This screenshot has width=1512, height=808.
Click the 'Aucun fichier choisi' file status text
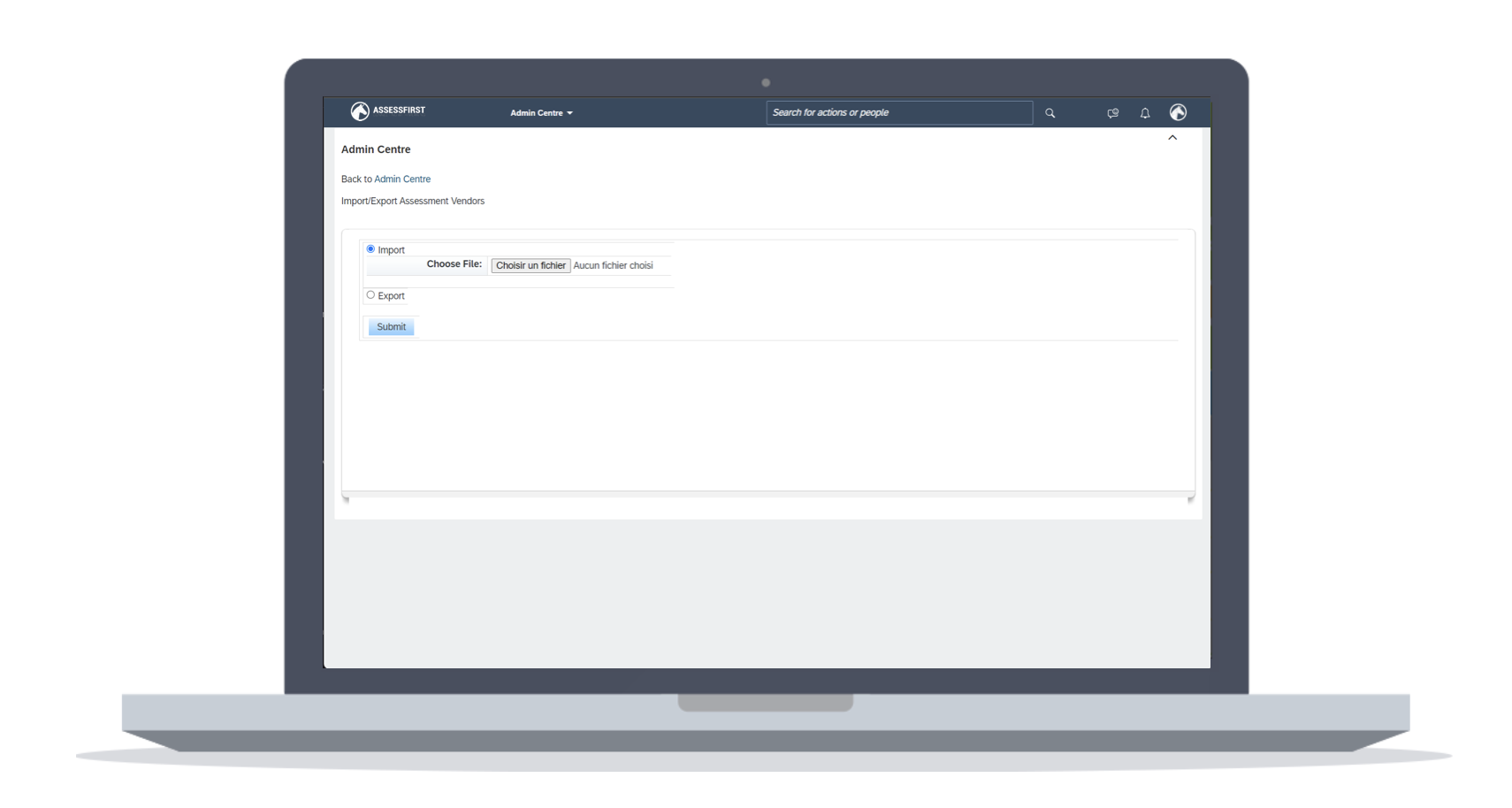(x=613, y=266)
